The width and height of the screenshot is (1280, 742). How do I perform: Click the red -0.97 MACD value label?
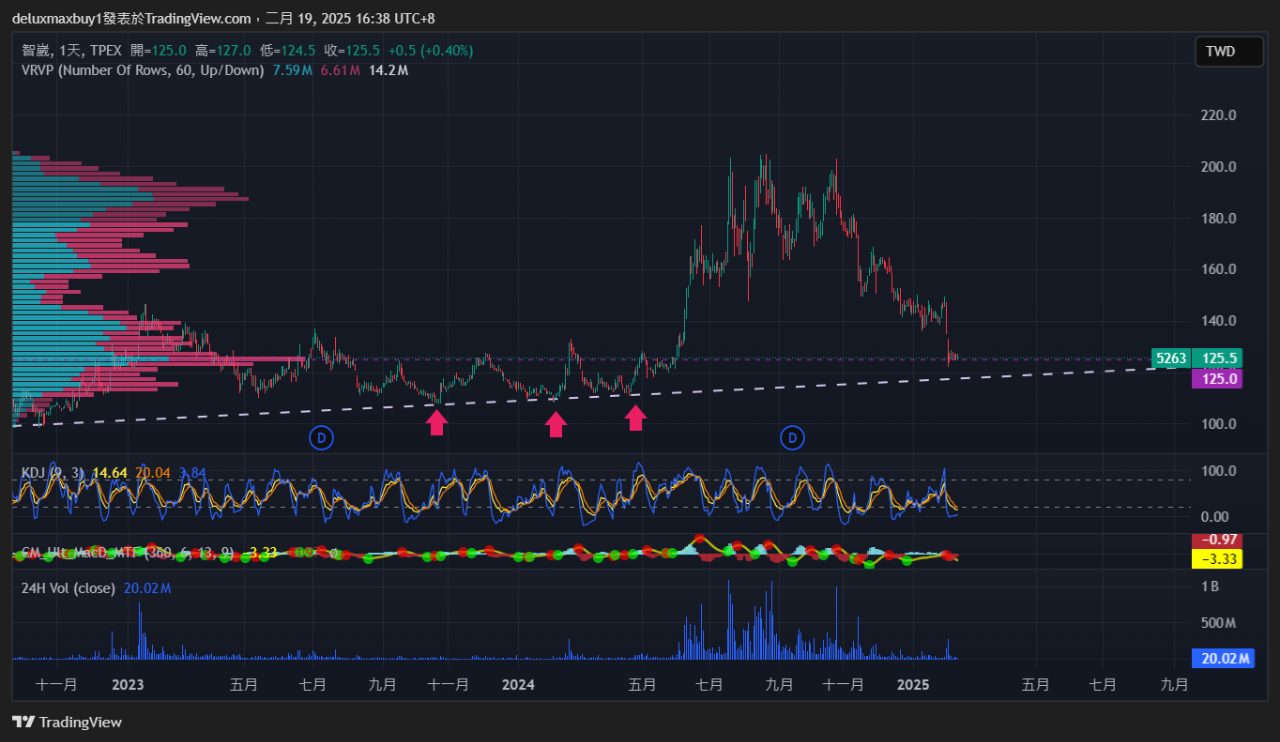click(1220, 541)
